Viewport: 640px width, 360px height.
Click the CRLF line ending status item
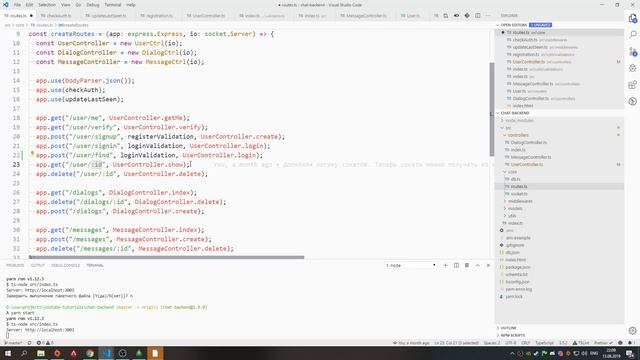tap(526, 343)
